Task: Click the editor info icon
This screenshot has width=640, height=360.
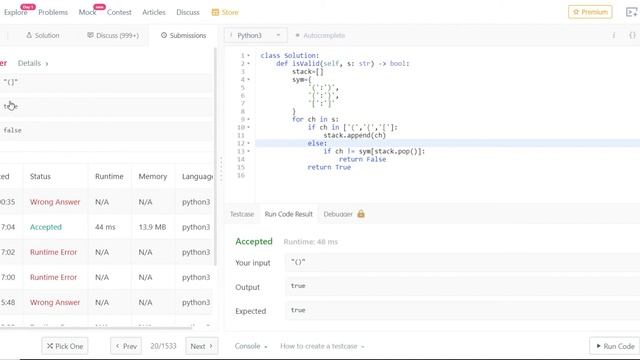Action: (613, 36)
